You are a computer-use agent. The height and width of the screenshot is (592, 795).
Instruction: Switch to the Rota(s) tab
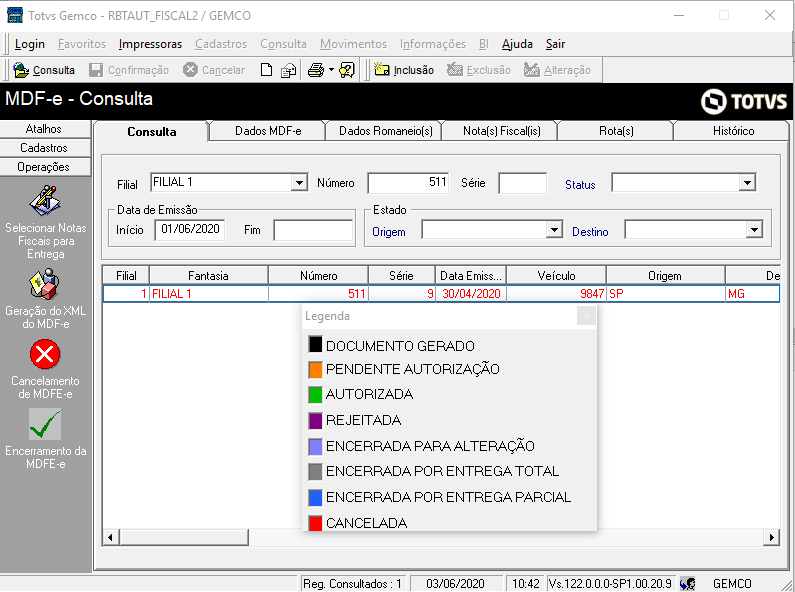[x=616, y=131]
